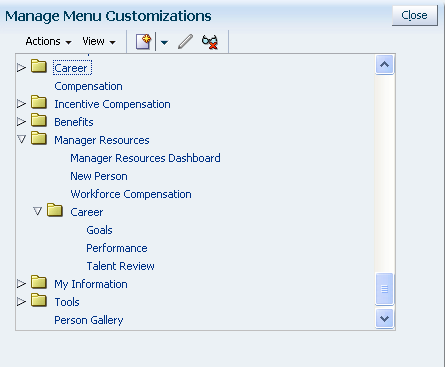Click the scroll down arrow button
Screen dimensions: 445x367
[384, 319]
